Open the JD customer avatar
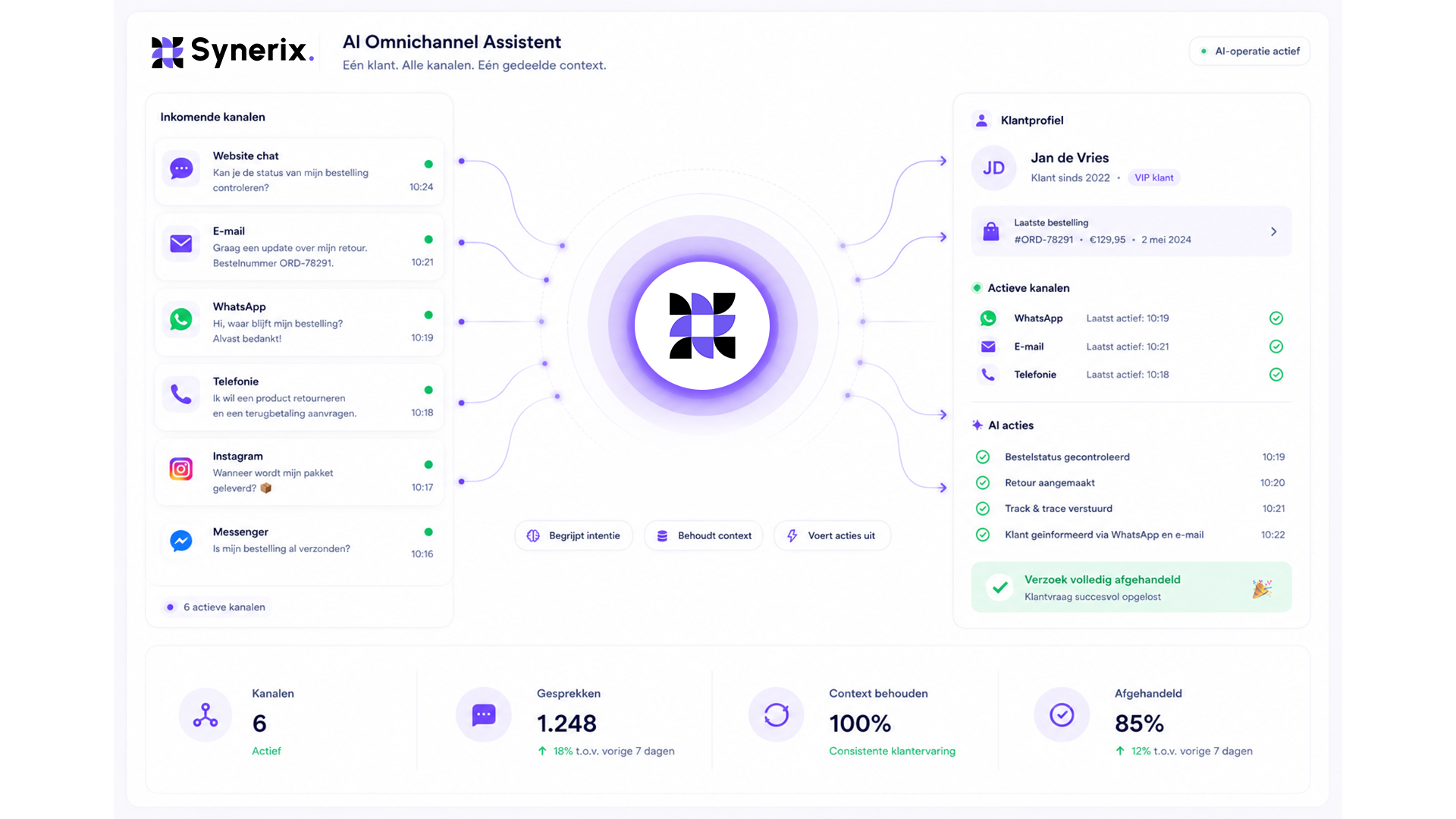The width and height of the screenshot is (1456, 819). pyautogui.click(x=993, y=168)
